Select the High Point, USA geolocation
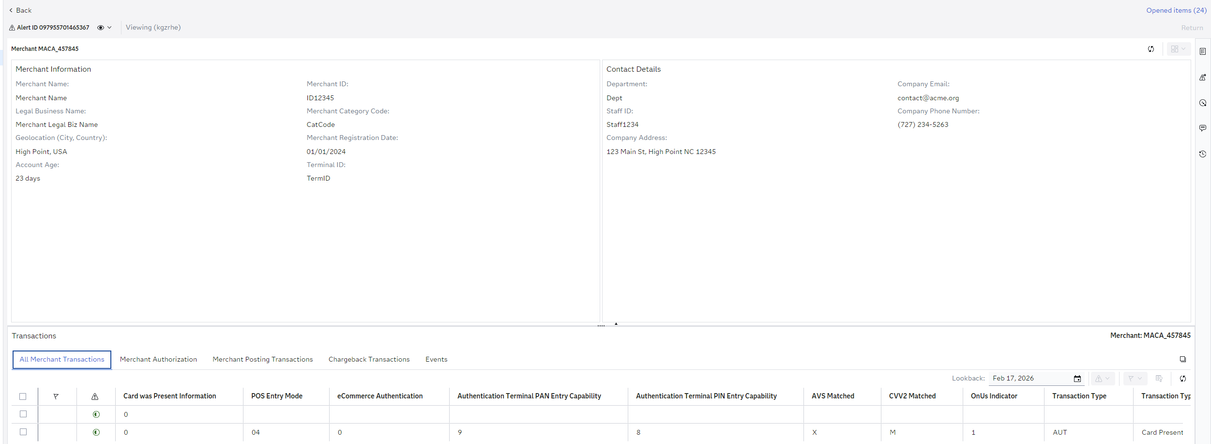 (41, 152)
